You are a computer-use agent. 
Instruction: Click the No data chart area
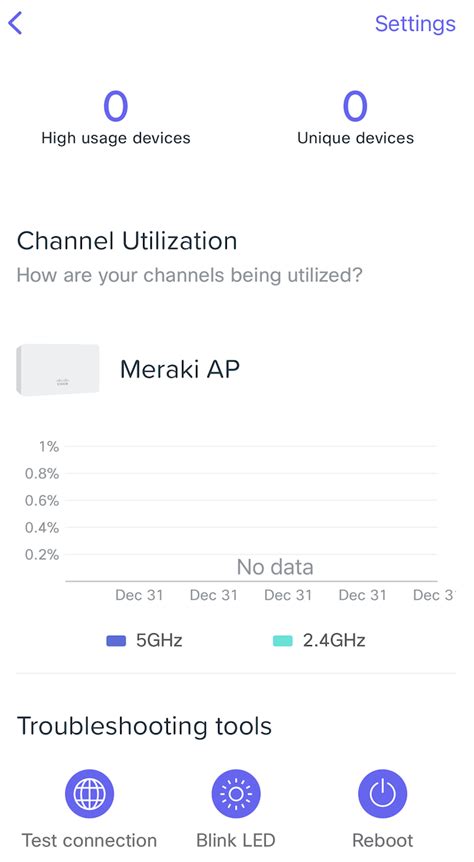(275, 567)
